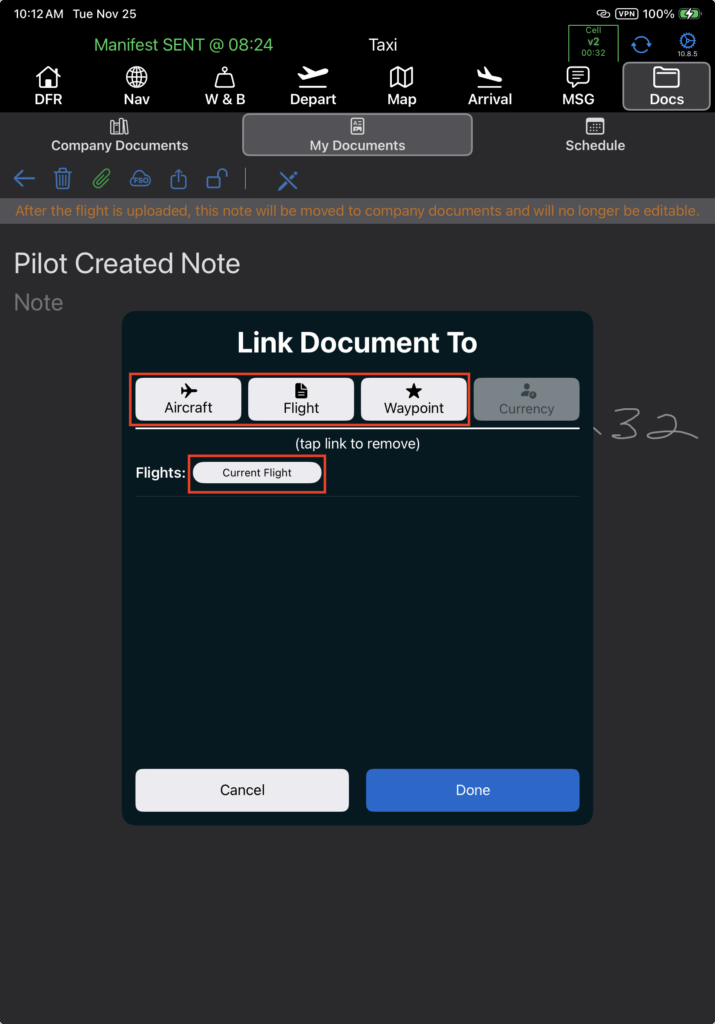Toggle the unlocked padlock icon

[216, 180]
